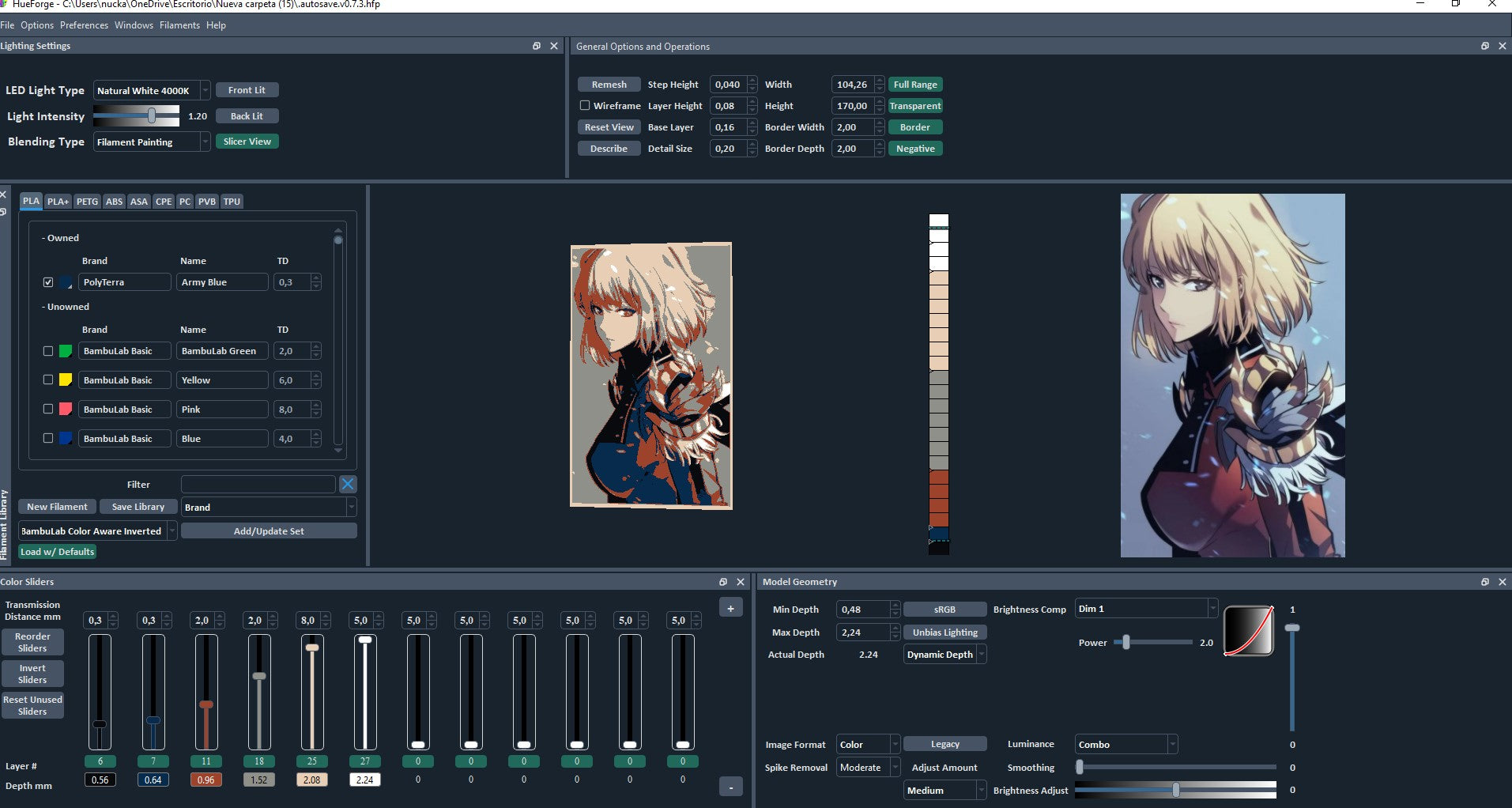Click the Add/Update Set button
1512x808 pixels.
pyautogui.click(x=269, y=531)
